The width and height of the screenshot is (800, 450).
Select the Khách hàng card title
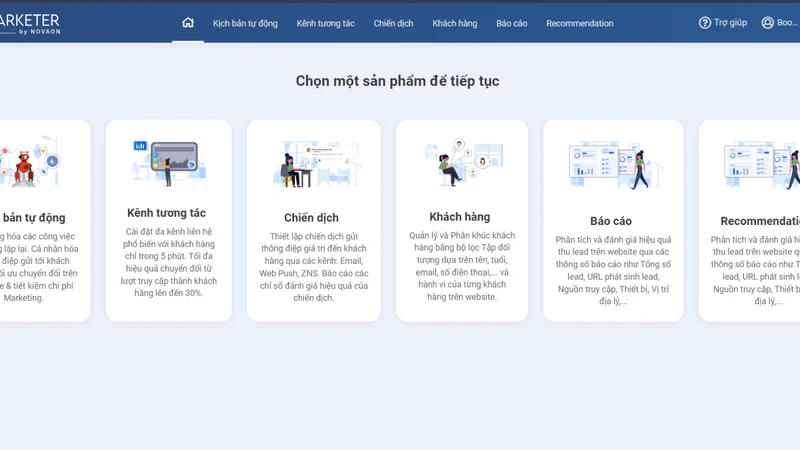pyautogui.click(x=460, y=217)
